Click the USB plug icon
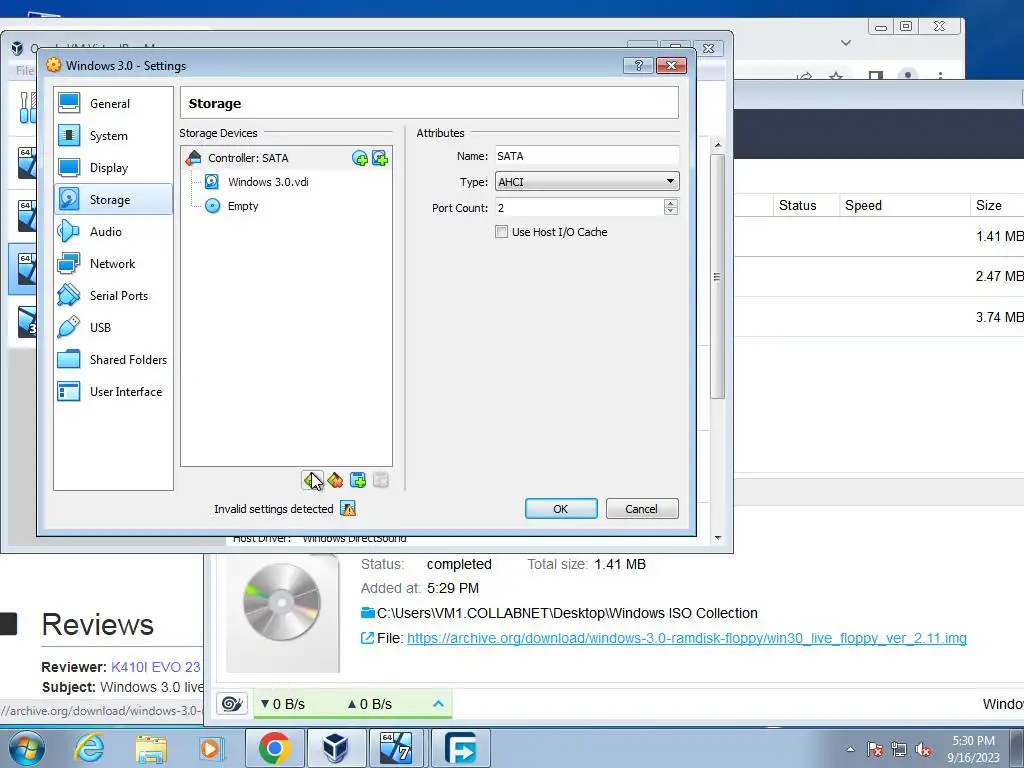This screenshot has height=768, width=1024. (69, 327)
